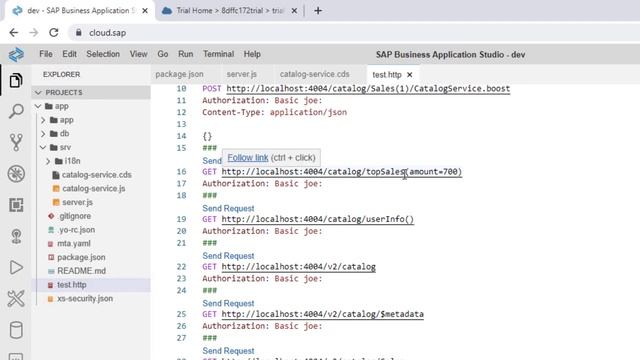
Task: Open the Go menu
Action: point(162,54)
